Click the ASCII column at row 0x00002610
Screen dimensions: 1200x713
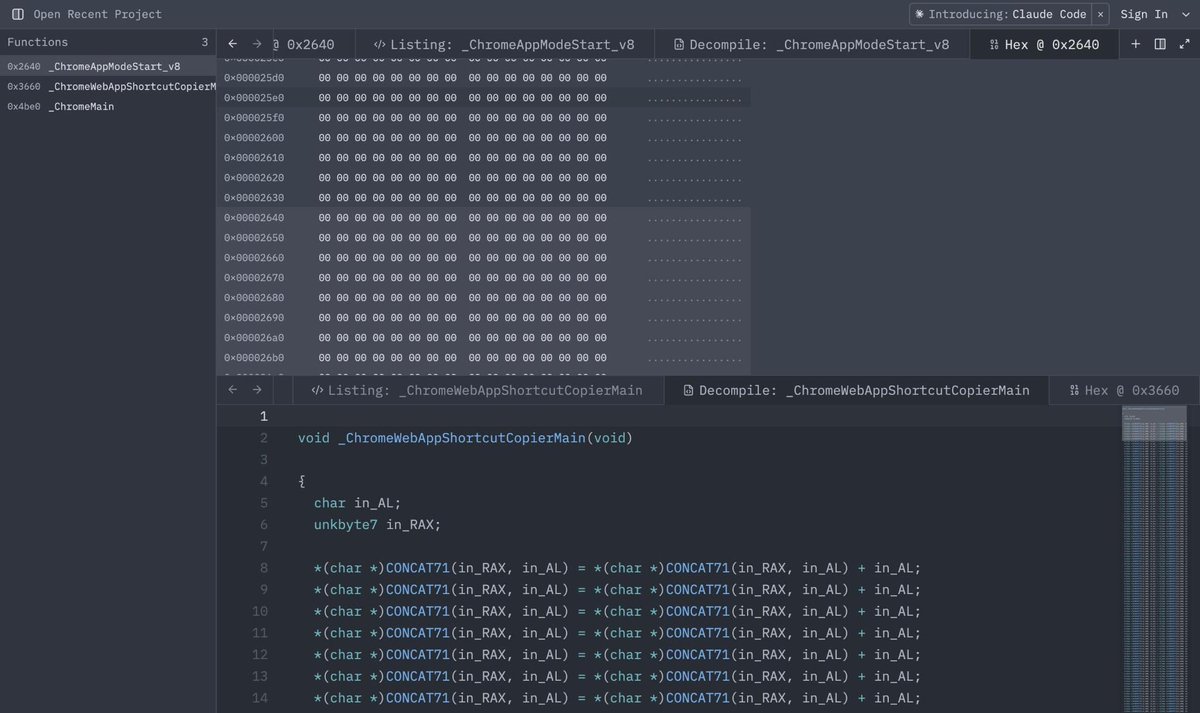pyautogui.click(x=695, y=158)
